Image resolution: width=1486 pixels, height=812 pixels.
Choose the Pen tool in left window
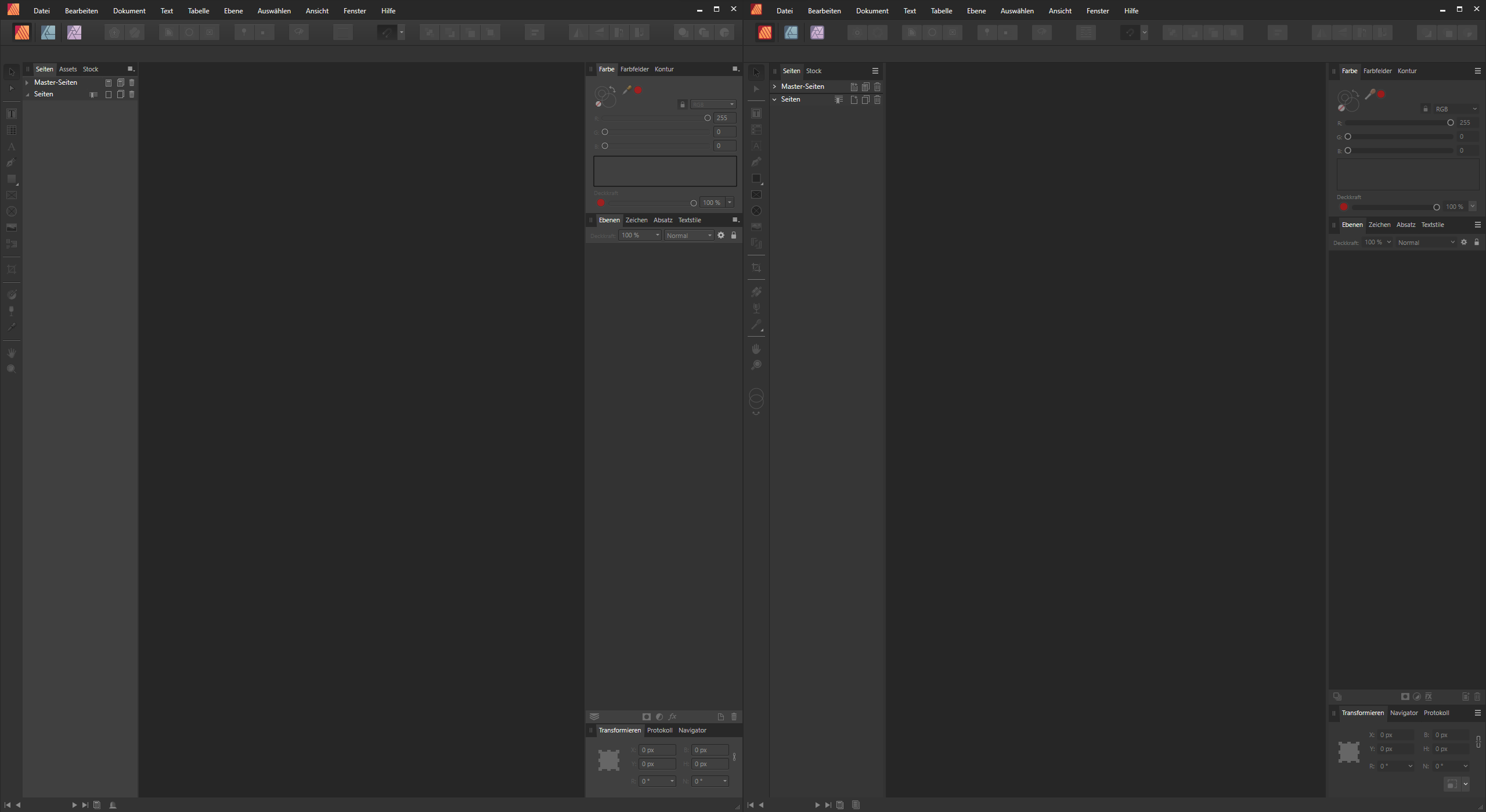coord(11,163)
